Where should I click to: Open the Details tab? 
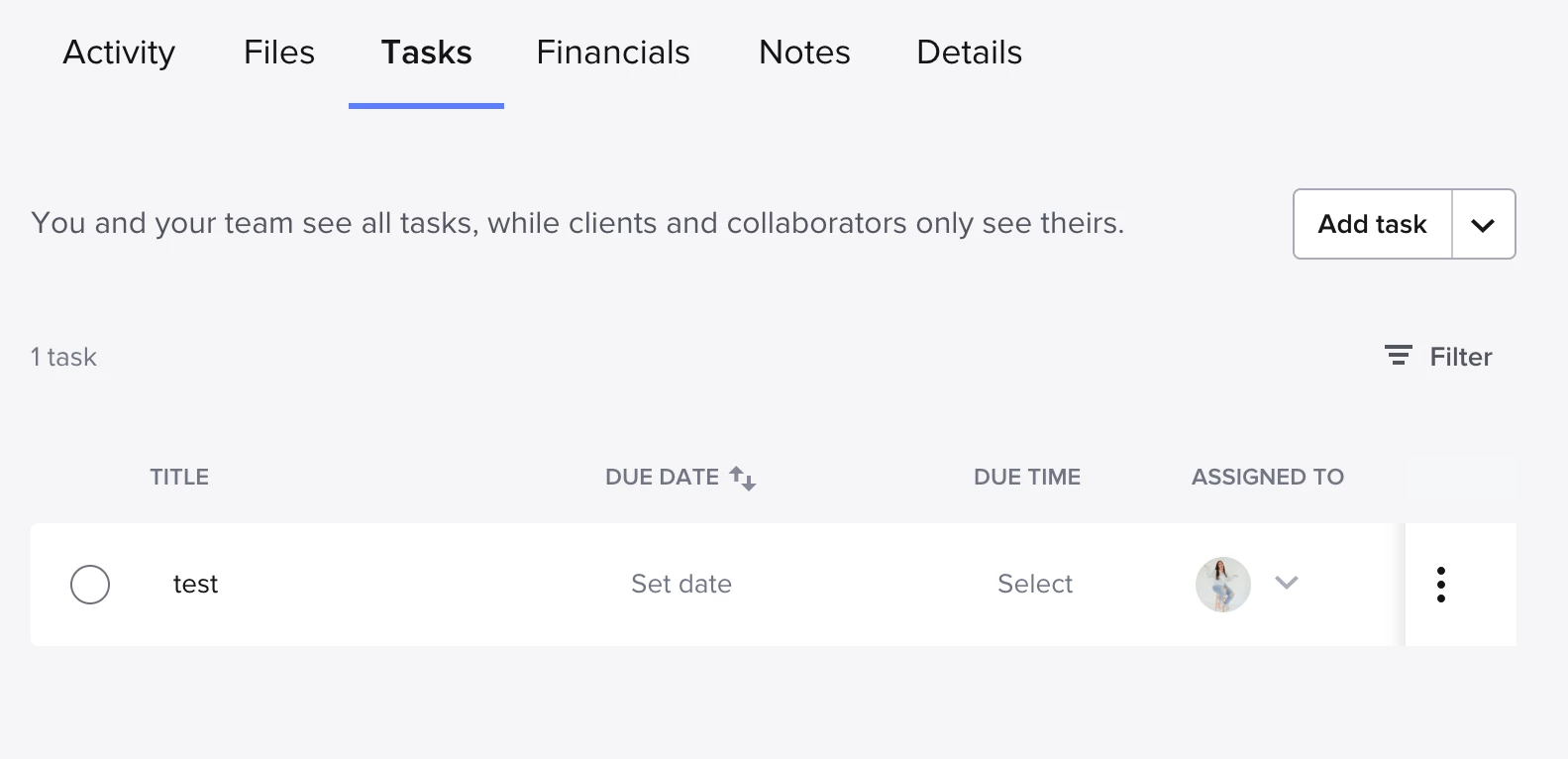pyautogui.click(x=969, y=53)
